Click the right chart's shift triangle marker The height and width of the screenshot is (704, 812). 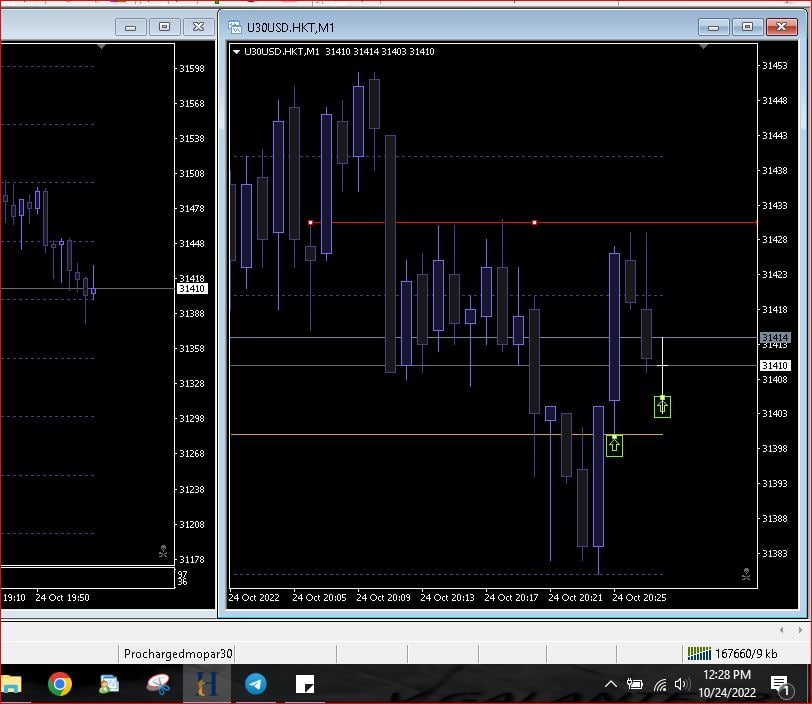(703, 46)
